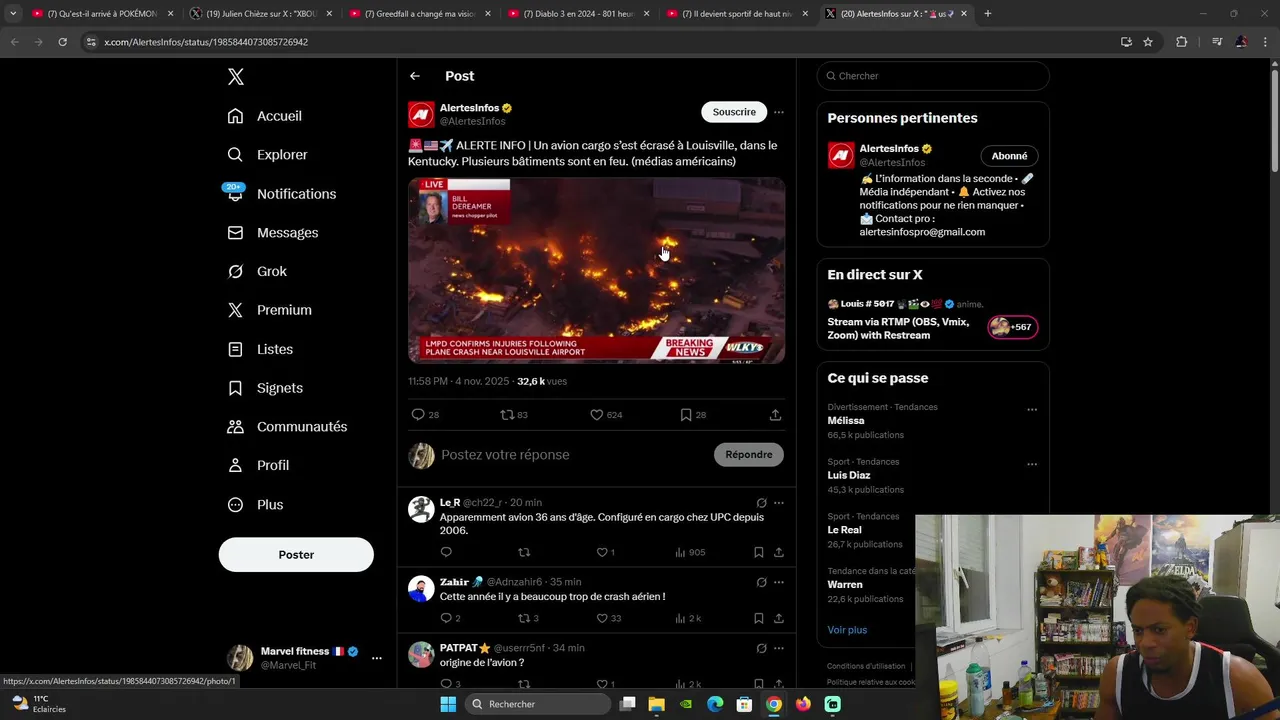Open a new browser tab
The width and height of the screenshot is (1280, 720).
987,14
